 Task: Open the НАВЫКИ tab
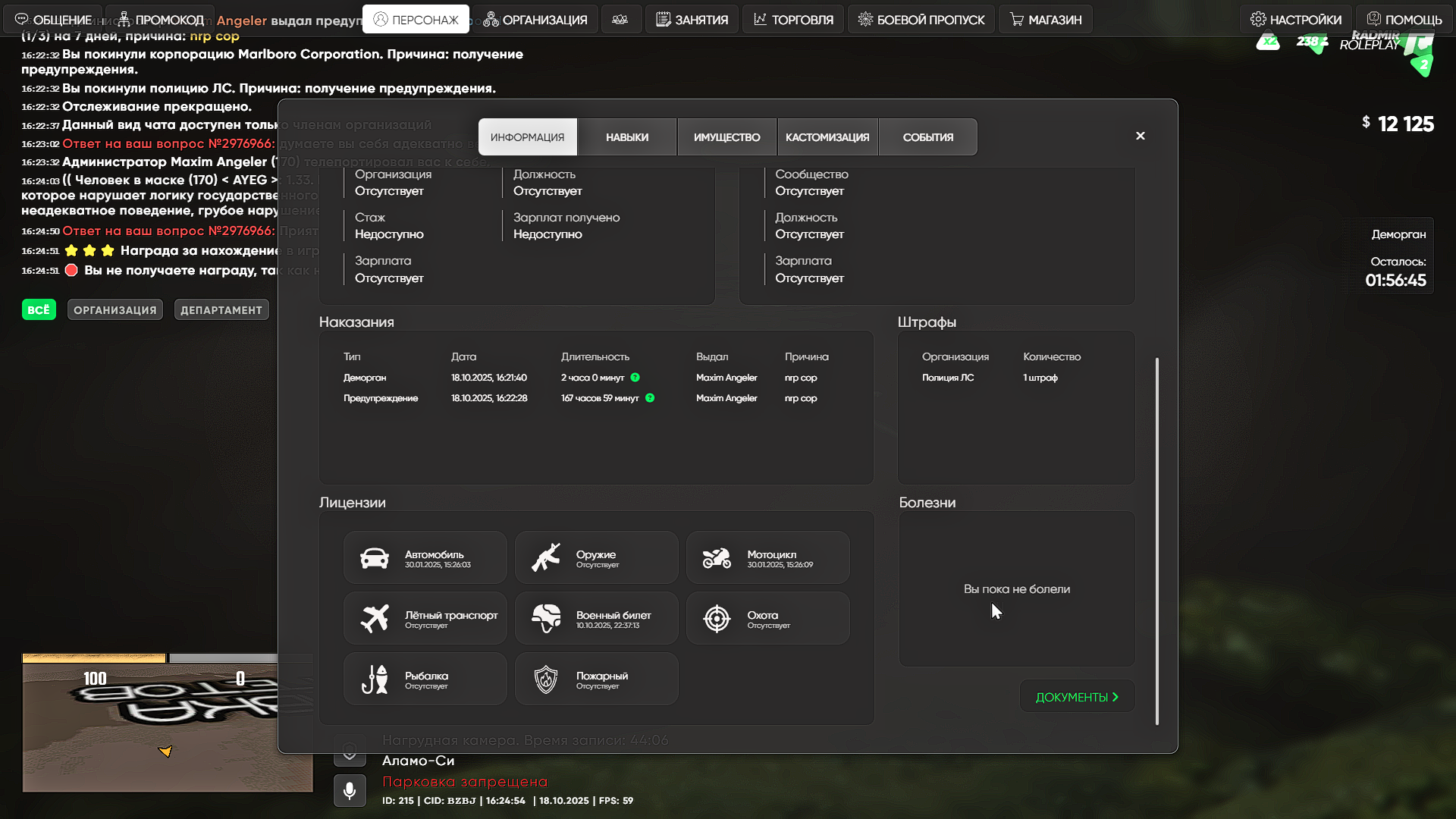click(627, 137)
